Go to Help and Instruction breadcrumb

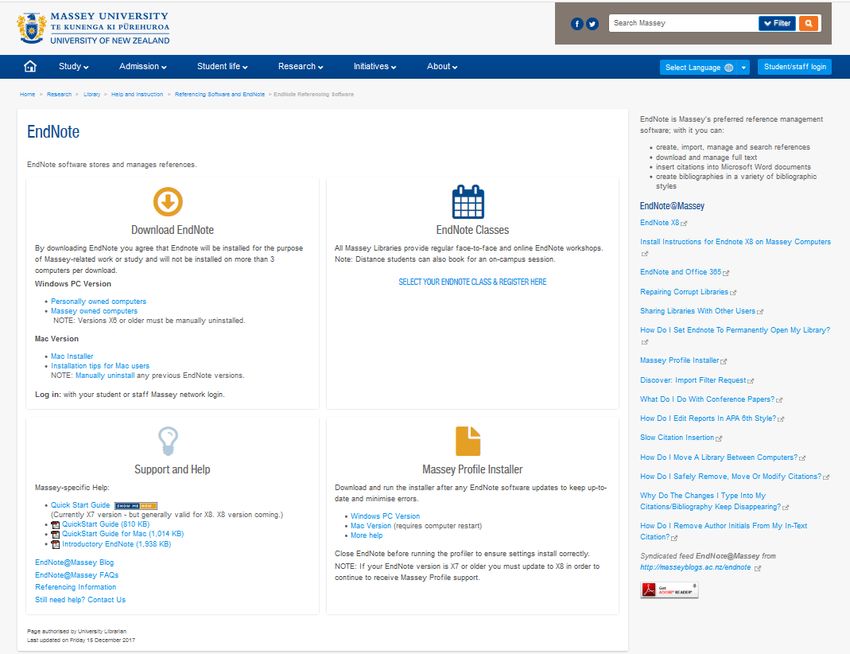tap(137, 94)
